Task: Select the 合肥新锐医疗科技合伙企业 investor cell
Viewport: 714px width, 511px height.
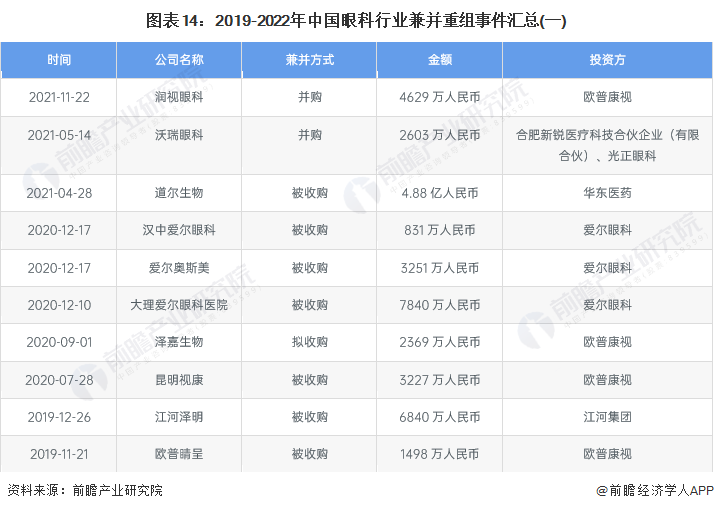Action: [607, 145]
